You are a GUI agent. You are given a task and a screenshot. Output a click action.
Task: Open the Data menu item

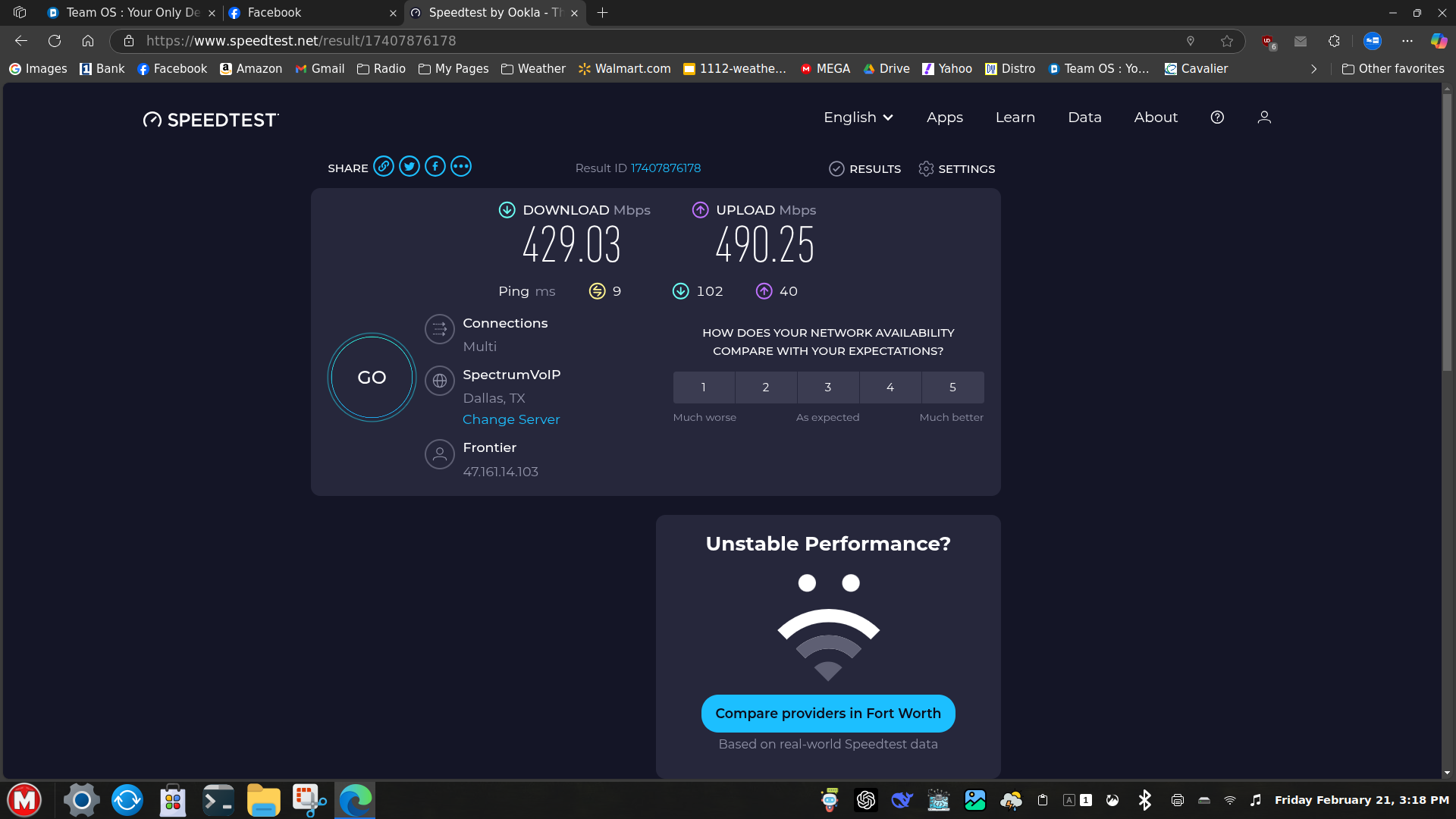pyautogui.click(x=1084, y=118)
